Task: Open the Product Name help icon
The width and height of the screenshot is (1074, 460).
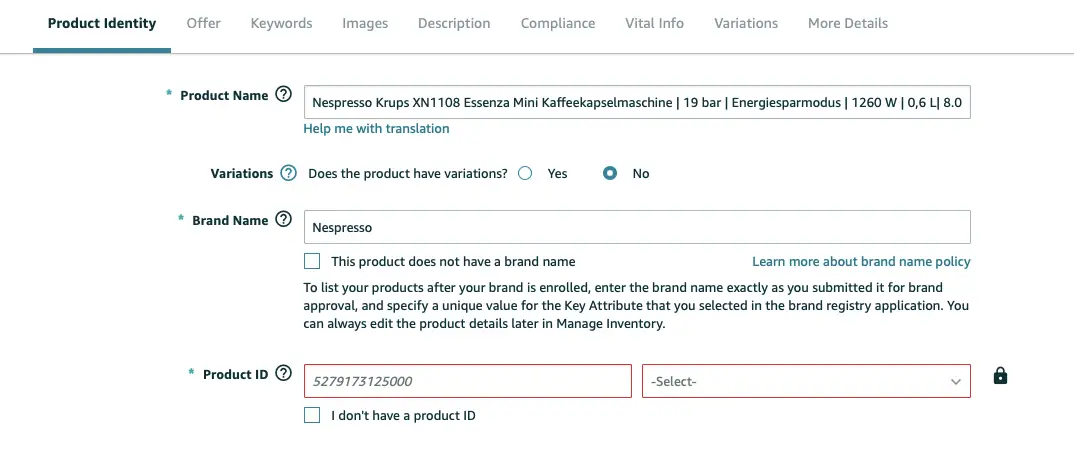Action: (x=283, y=94)
